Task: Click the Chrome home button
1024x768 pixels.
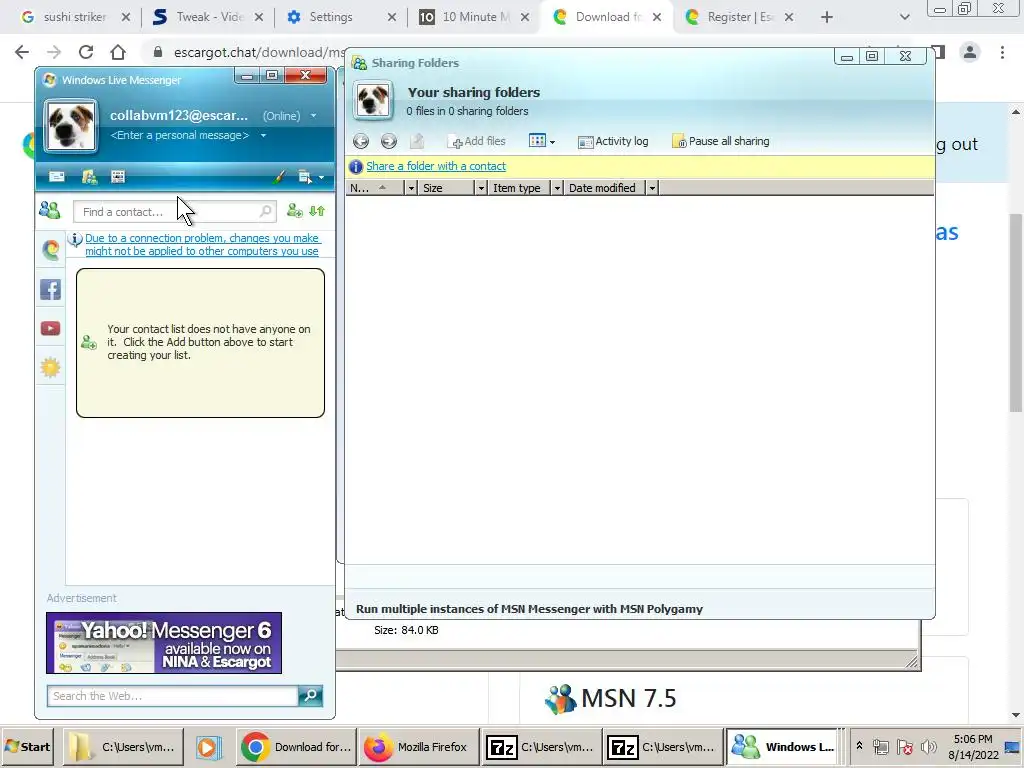Action: pos(118,52)
